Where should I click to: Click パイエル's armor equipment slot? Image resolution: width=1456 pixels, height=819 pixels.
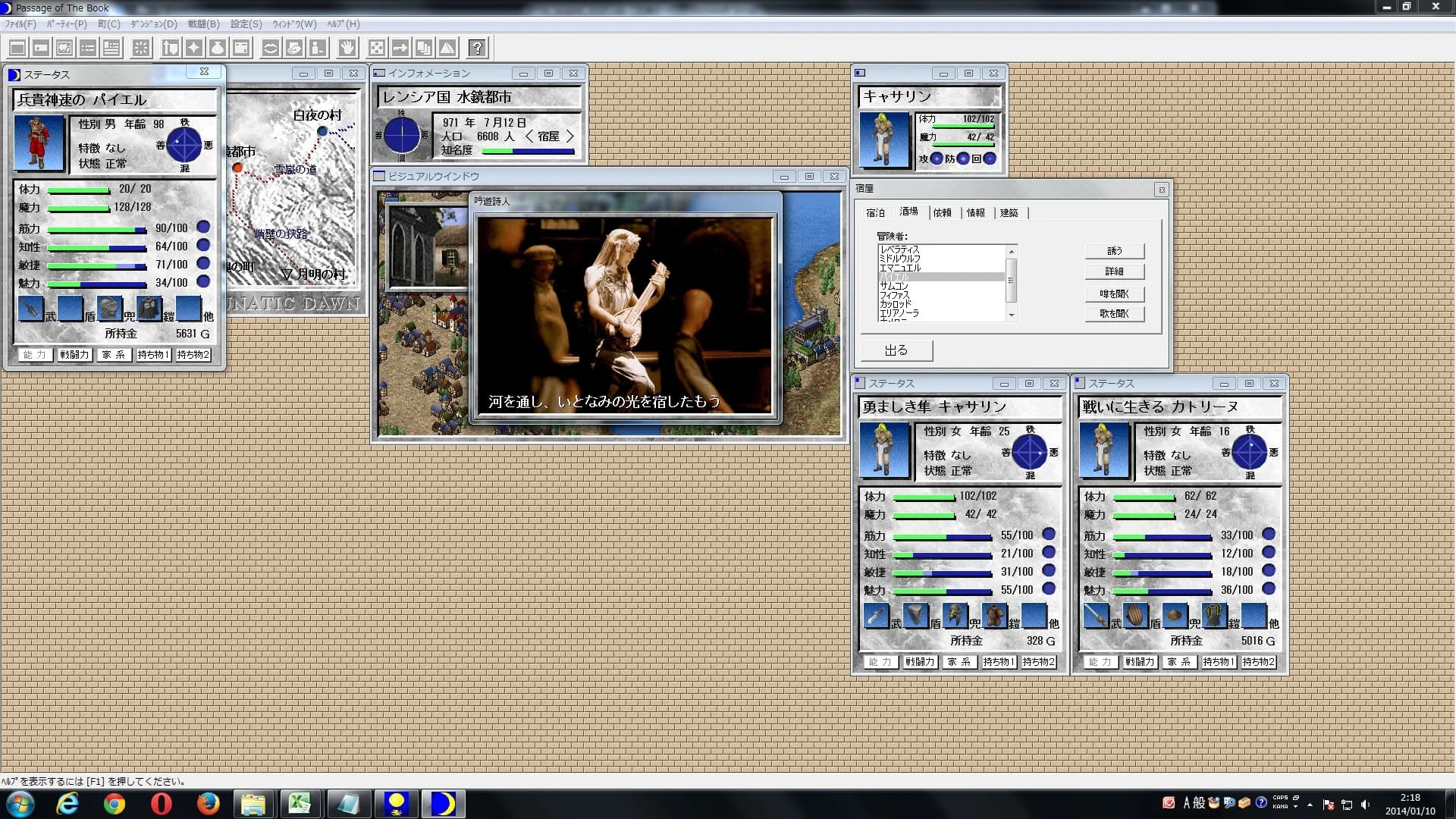click(149, 309)
